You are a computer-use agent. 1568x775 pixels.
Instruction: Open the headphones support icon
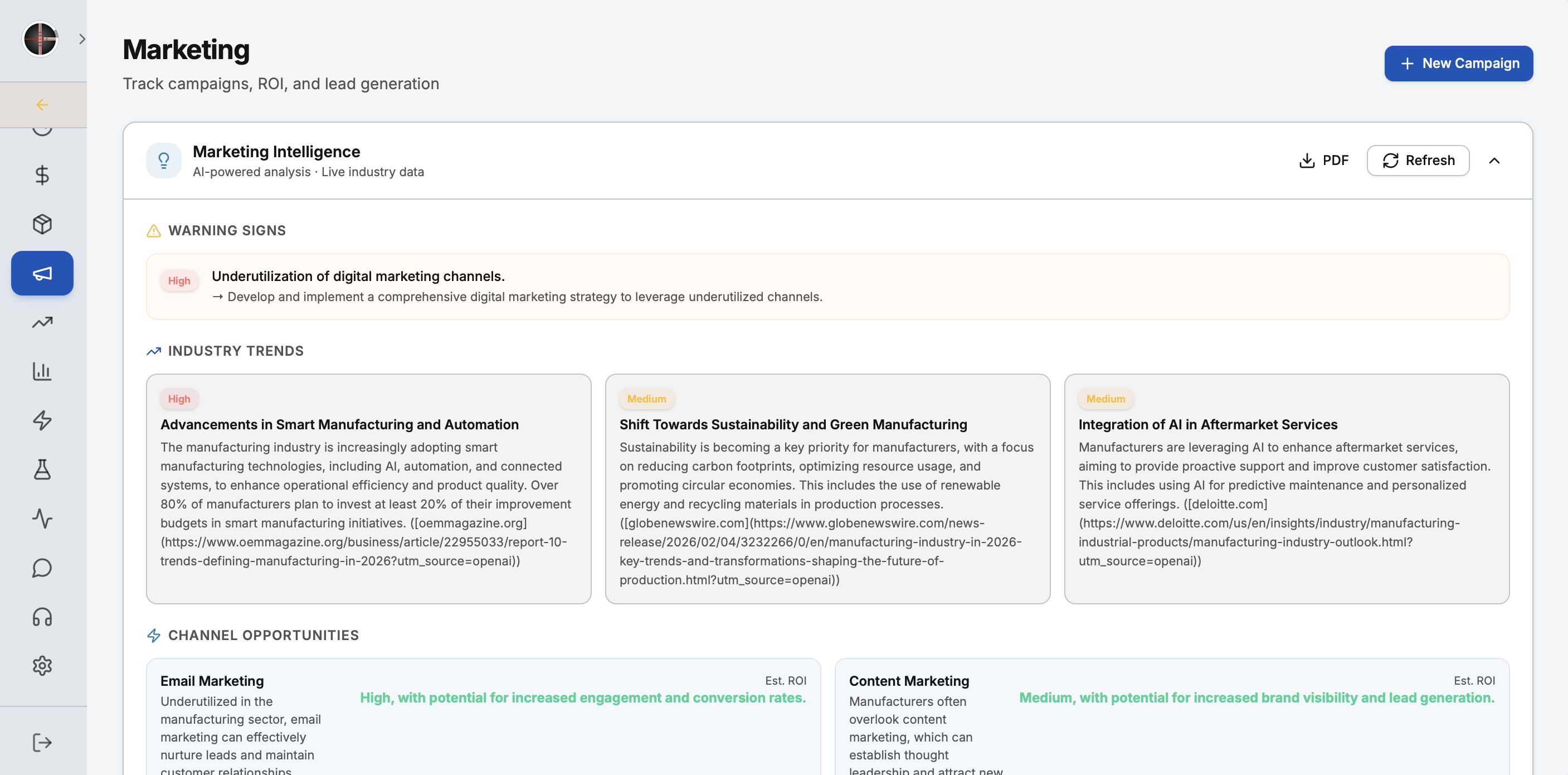[42, 617]
